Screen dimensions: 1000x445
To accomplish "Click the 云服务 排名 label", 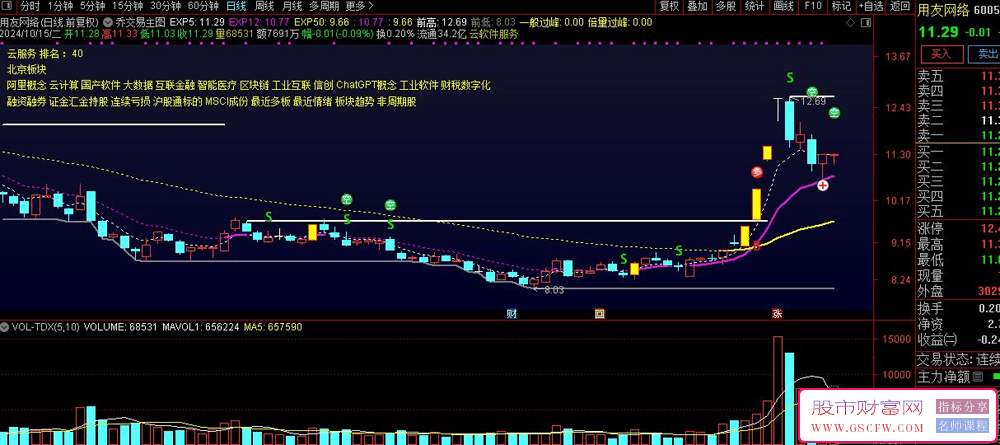I will coord(45,54).
